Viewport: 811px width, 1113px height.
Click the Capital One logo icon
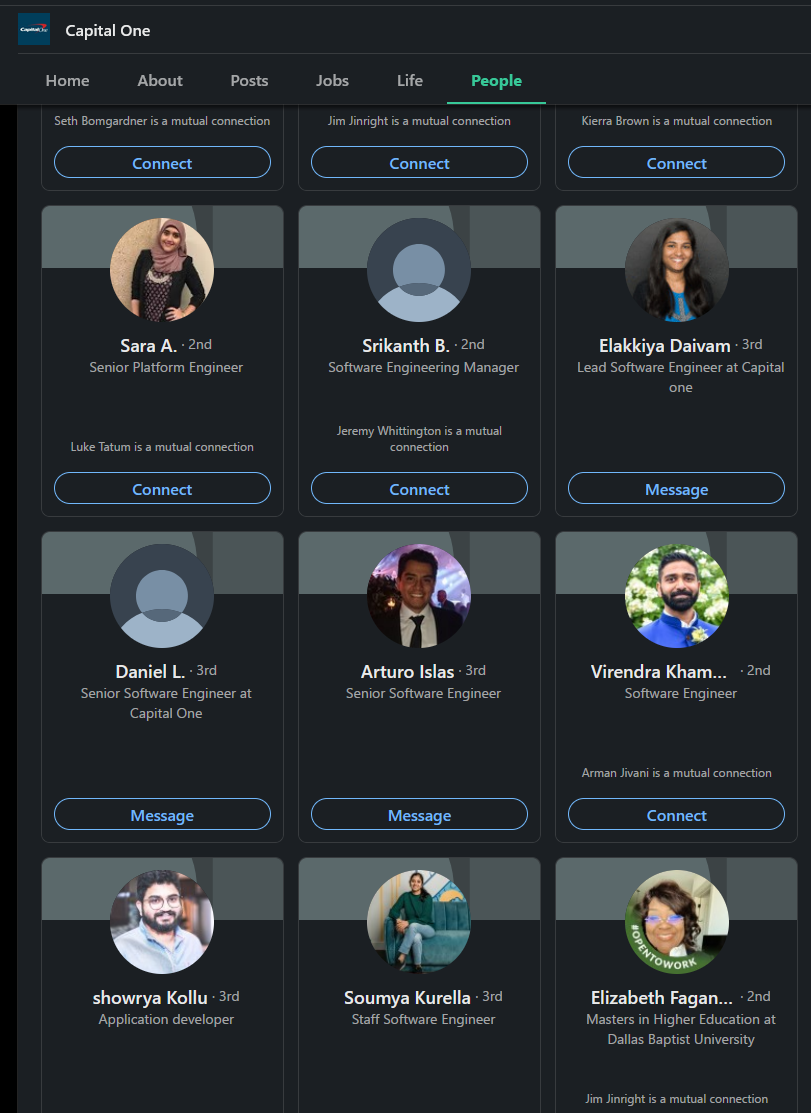[x=34, y=30]
